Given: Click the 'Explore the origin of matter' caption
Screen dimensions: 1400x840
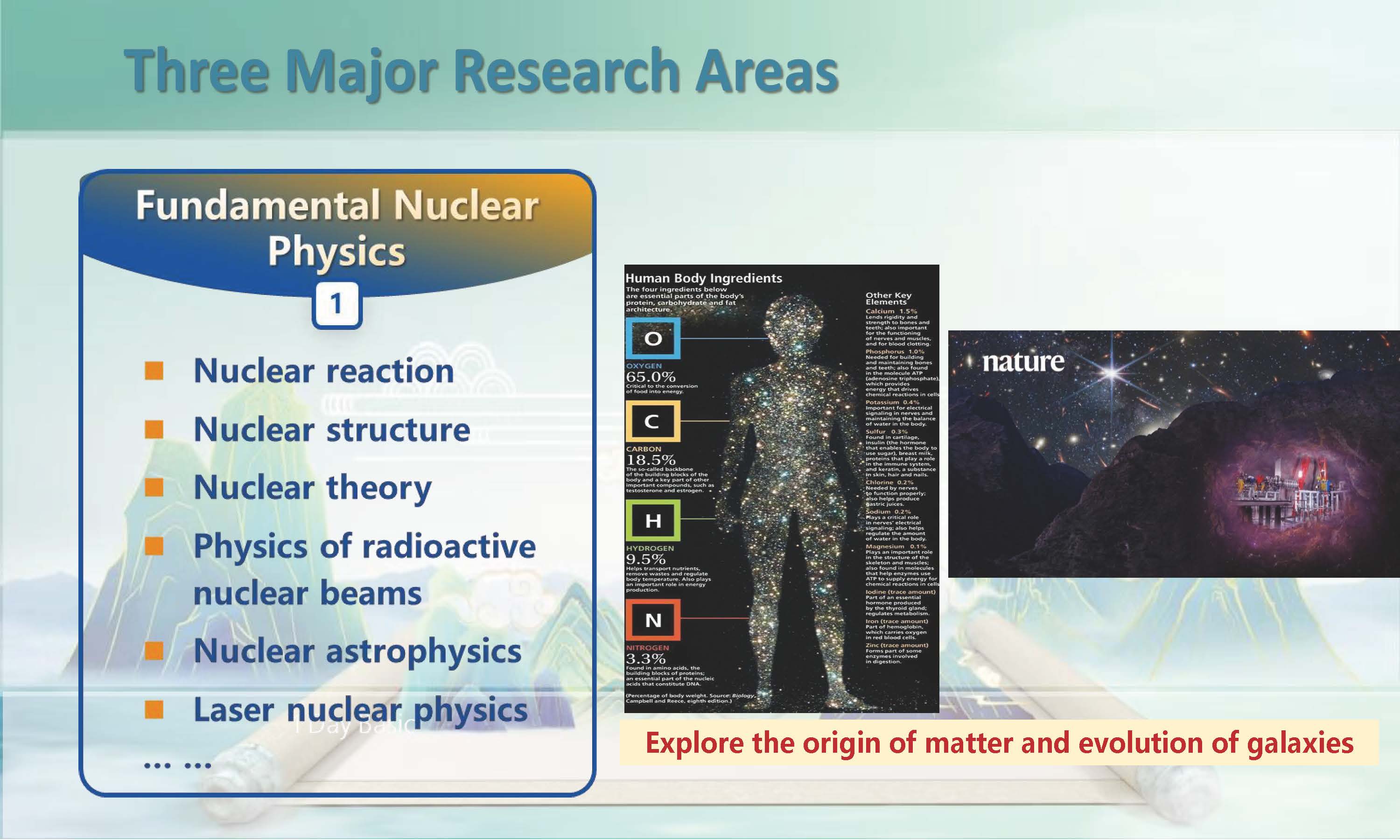Looking at the screenshot, I should pyautogui.click(x=999, y=742).
